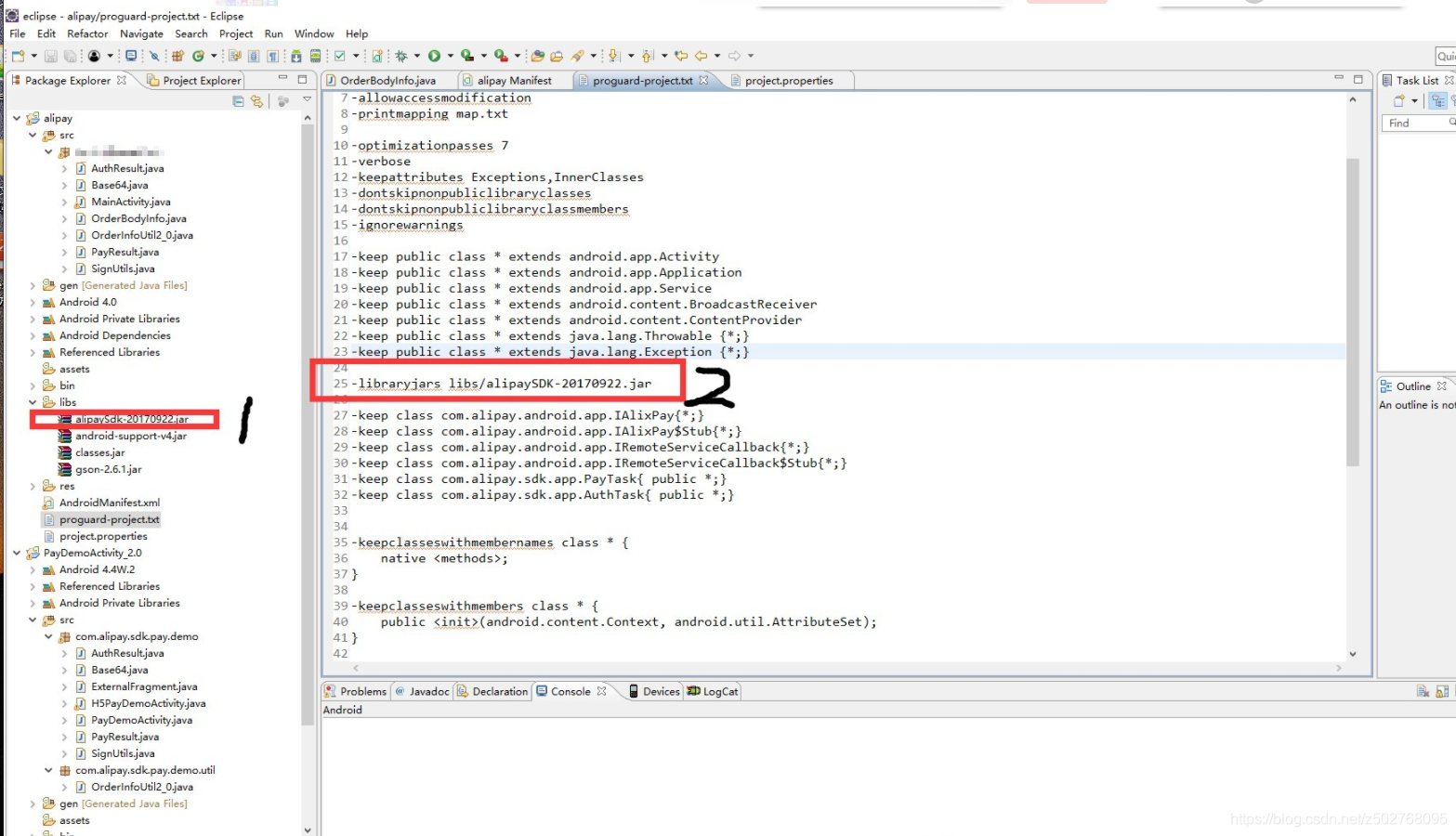Open the Project menu
The height and width of the screenshot is (836, 1456).
coord(236,33)
